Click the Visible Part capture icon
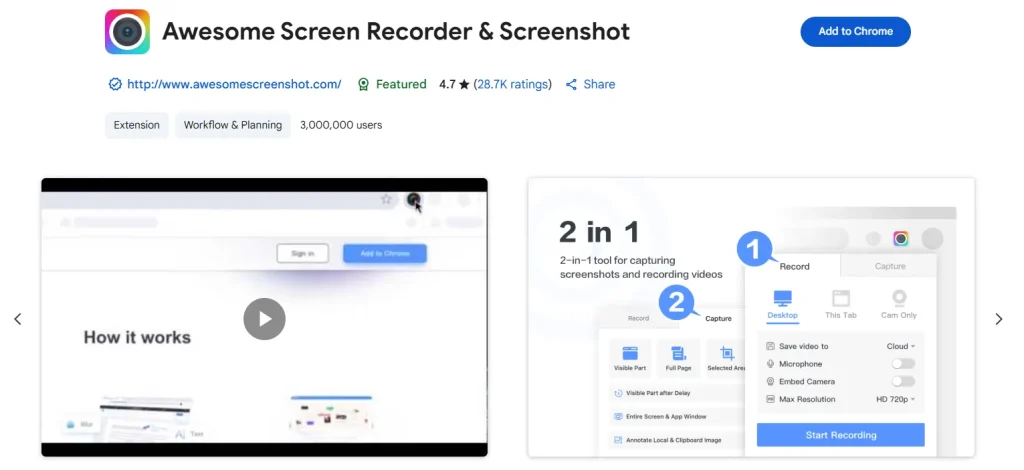 [x=630, y=354]
